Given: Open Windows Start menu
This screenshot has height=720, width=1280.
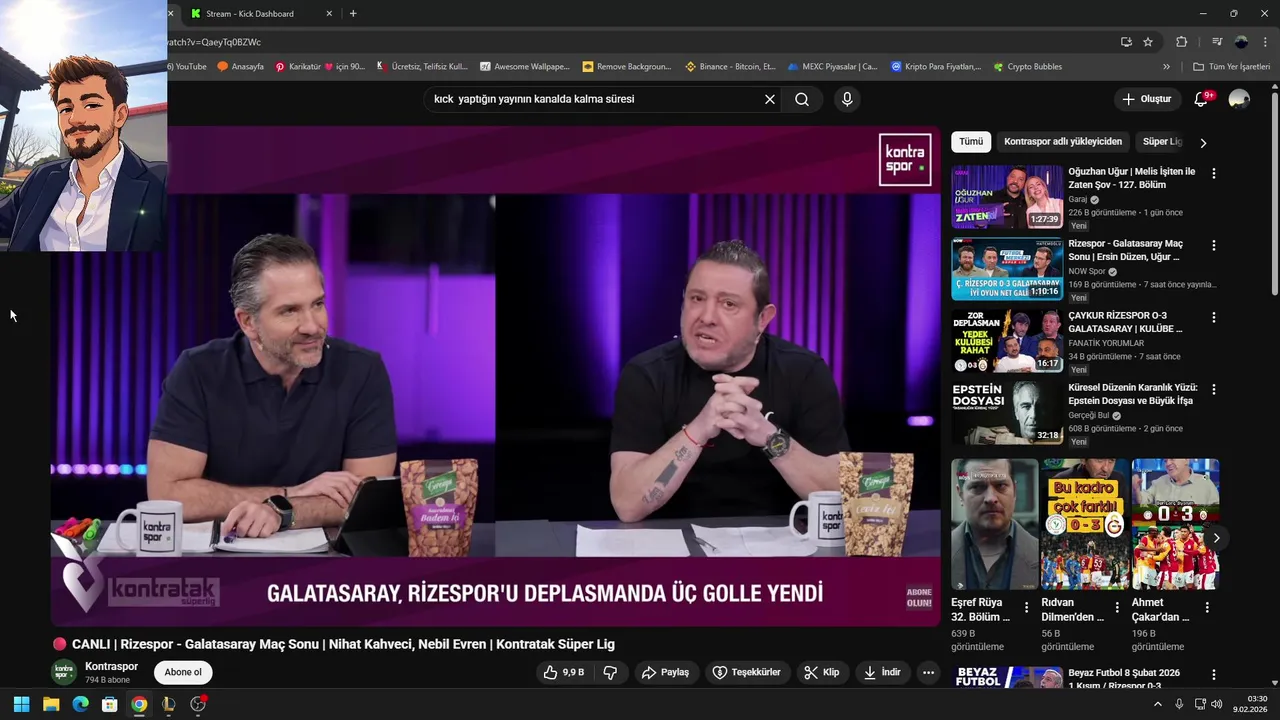Looking at the screenshot, I should coord(21,704).
